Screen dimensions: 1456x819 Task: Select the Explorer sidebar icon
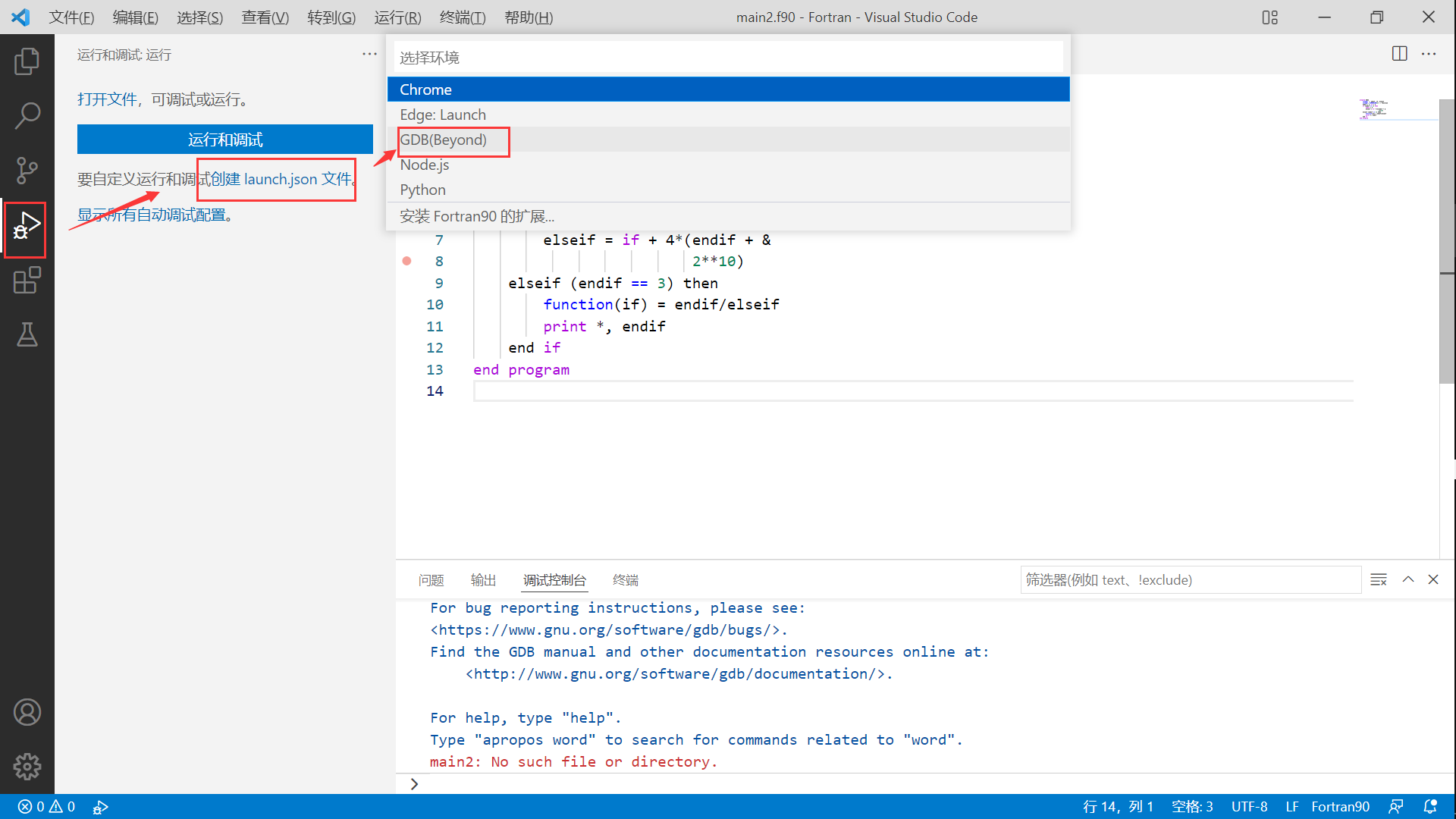[27, 62]
